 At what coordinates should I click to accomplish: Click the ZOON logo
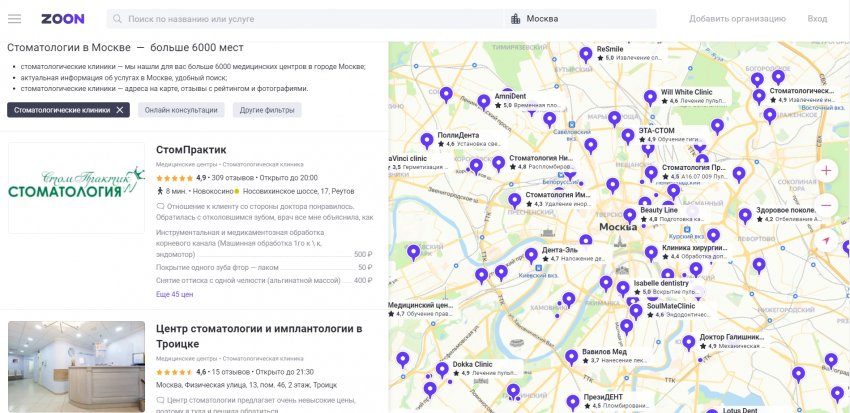(62, 19)
